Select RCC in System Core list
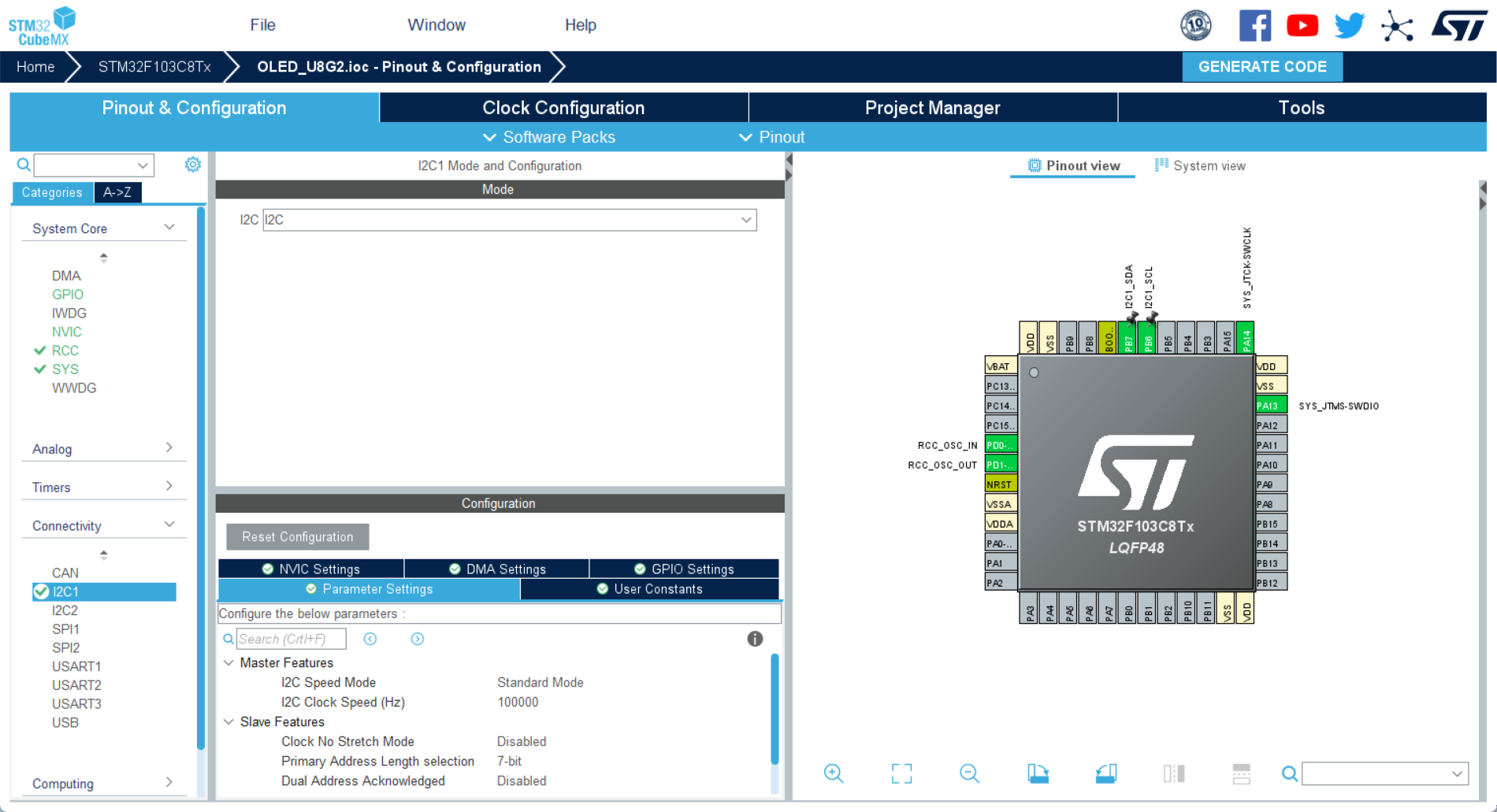The width and height of the screenshot is (1497, 812). tap(65, 350)
